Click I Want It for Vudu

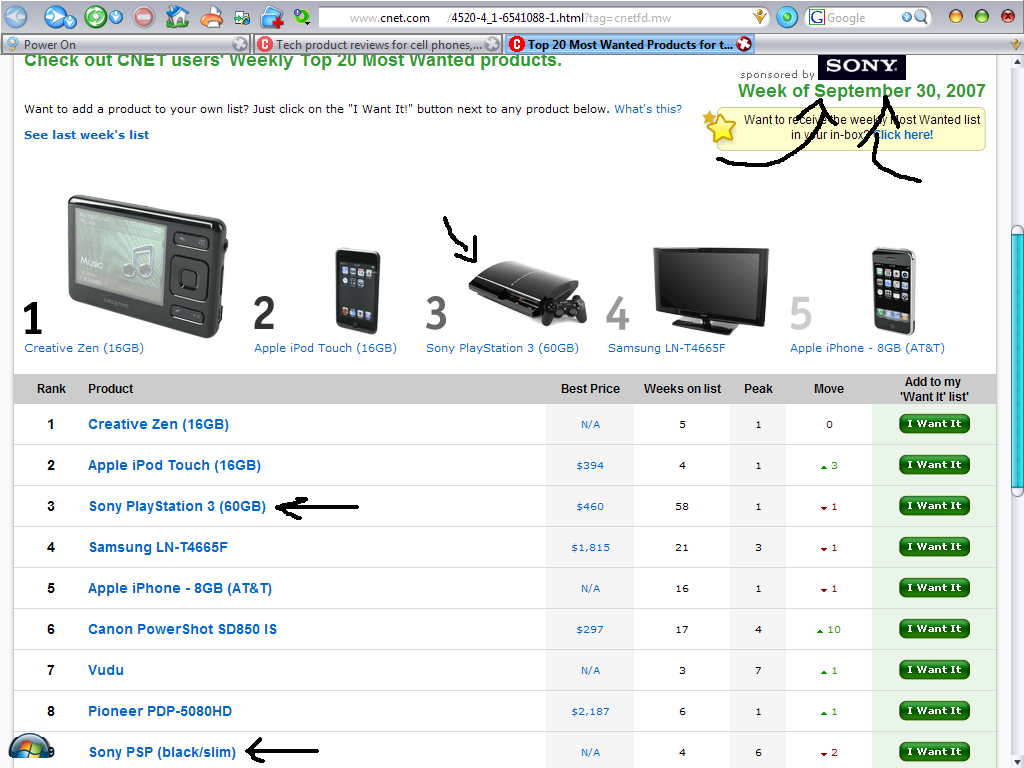pos(935,670)
